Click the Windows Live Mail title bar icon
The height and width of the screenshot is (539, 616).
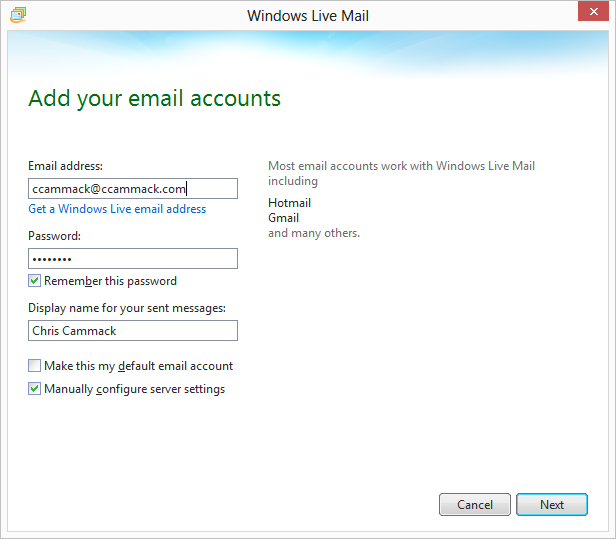point(18,15)
